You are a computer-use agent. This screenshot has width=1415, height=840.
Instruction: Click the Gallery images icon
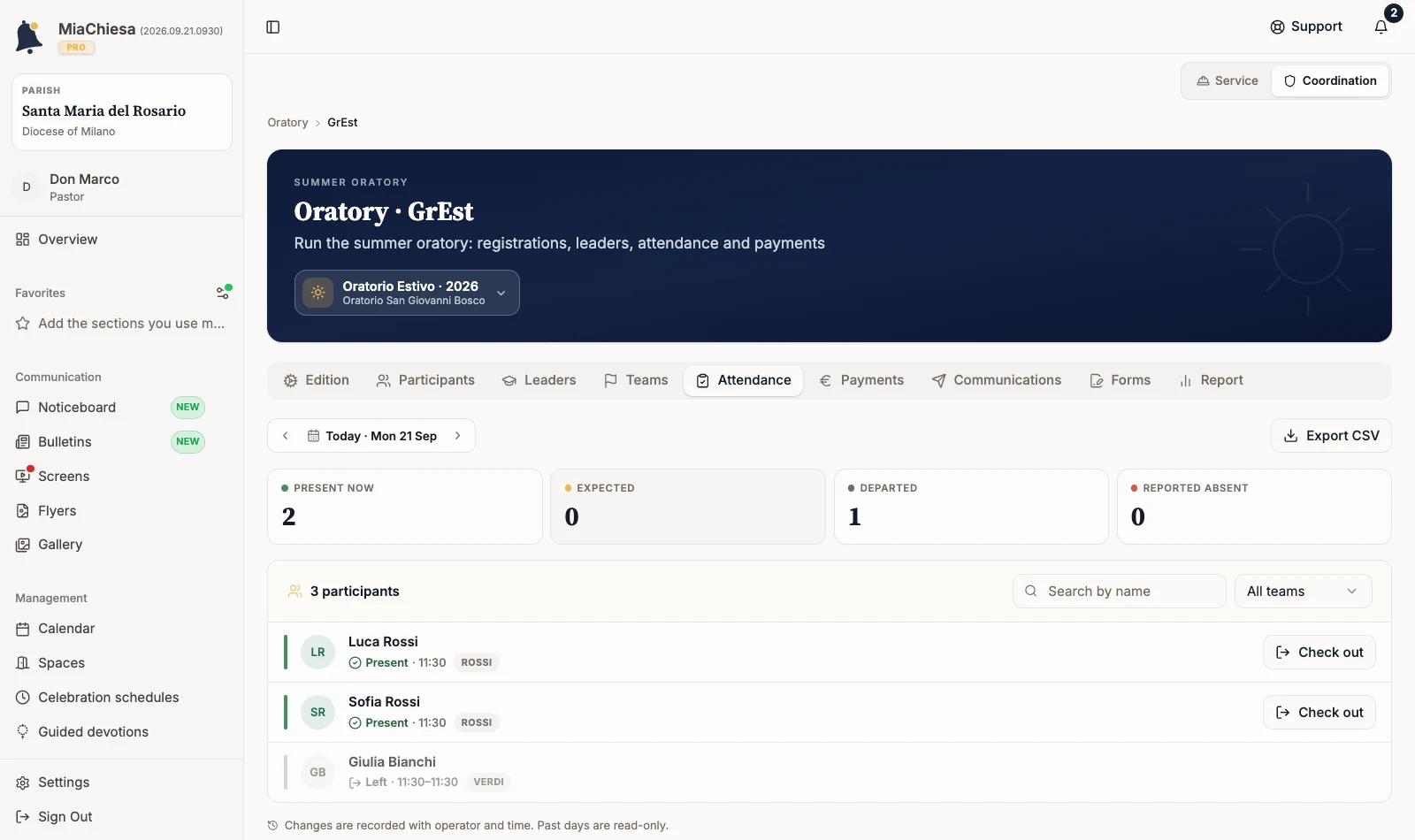[23, 545]
